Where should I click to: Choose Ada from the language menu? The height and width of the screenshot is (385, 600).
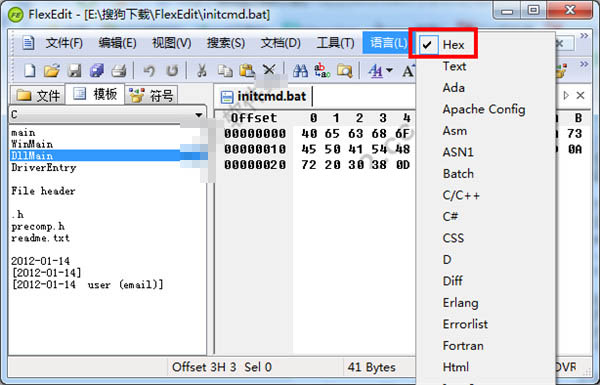click(x=453, y=88)
